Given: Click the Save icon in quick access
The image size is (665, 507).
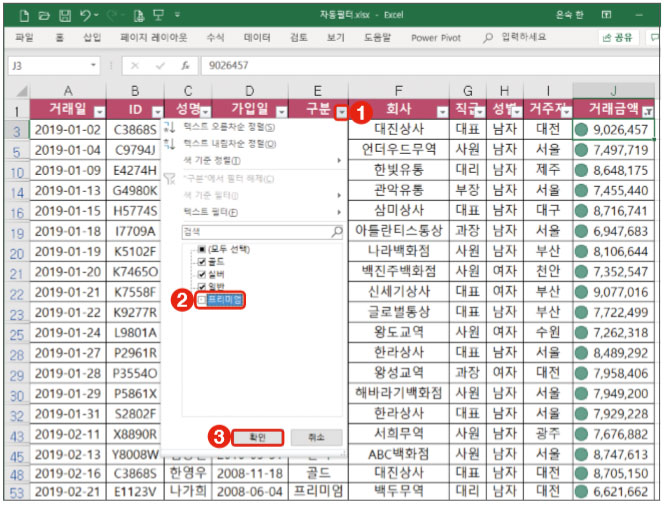Looking at the screenshot, I should click(65, 16).
